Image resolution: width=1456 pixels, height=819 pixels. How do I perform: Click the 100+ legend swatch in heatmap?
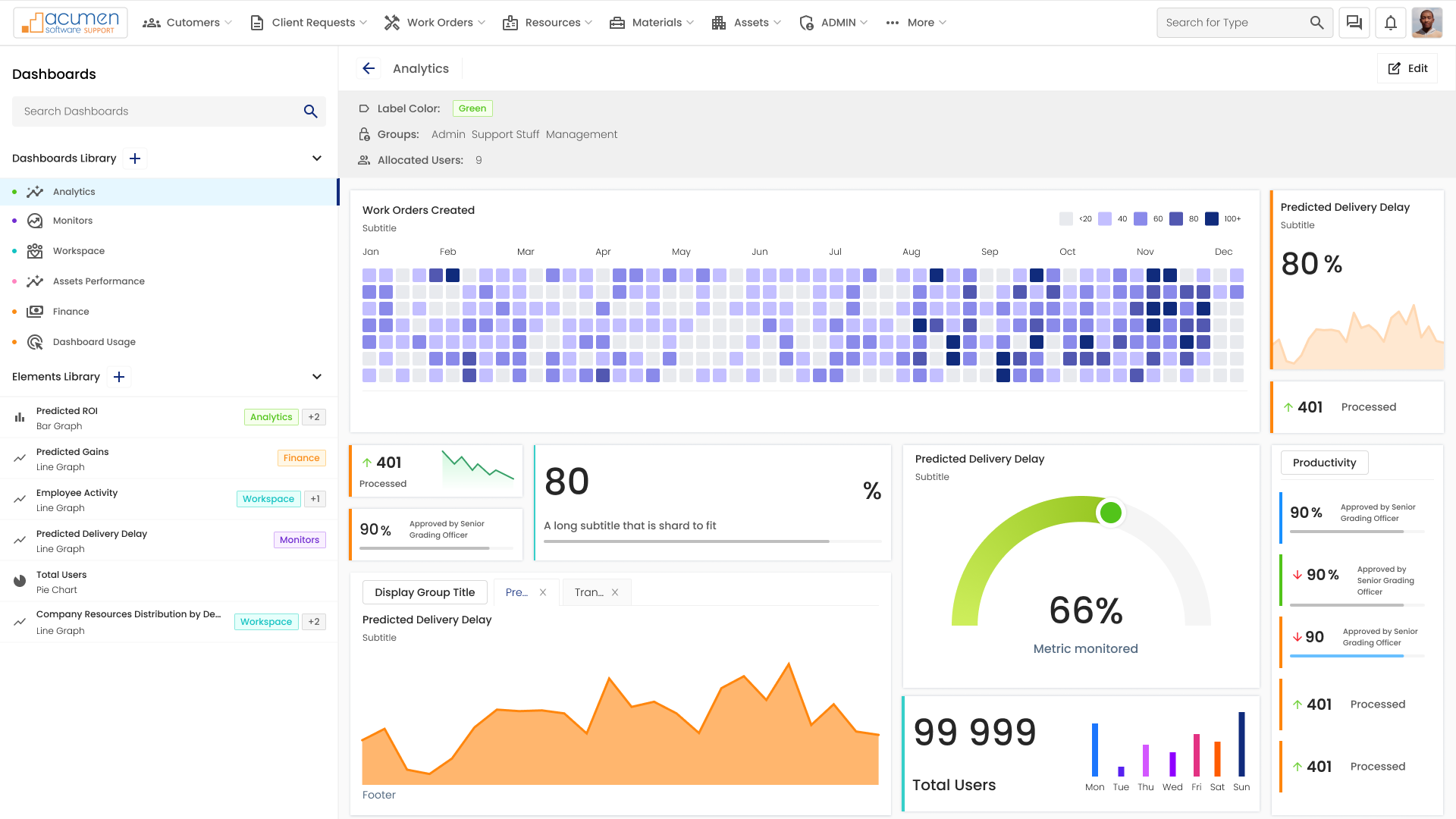tap(1212, 219)
